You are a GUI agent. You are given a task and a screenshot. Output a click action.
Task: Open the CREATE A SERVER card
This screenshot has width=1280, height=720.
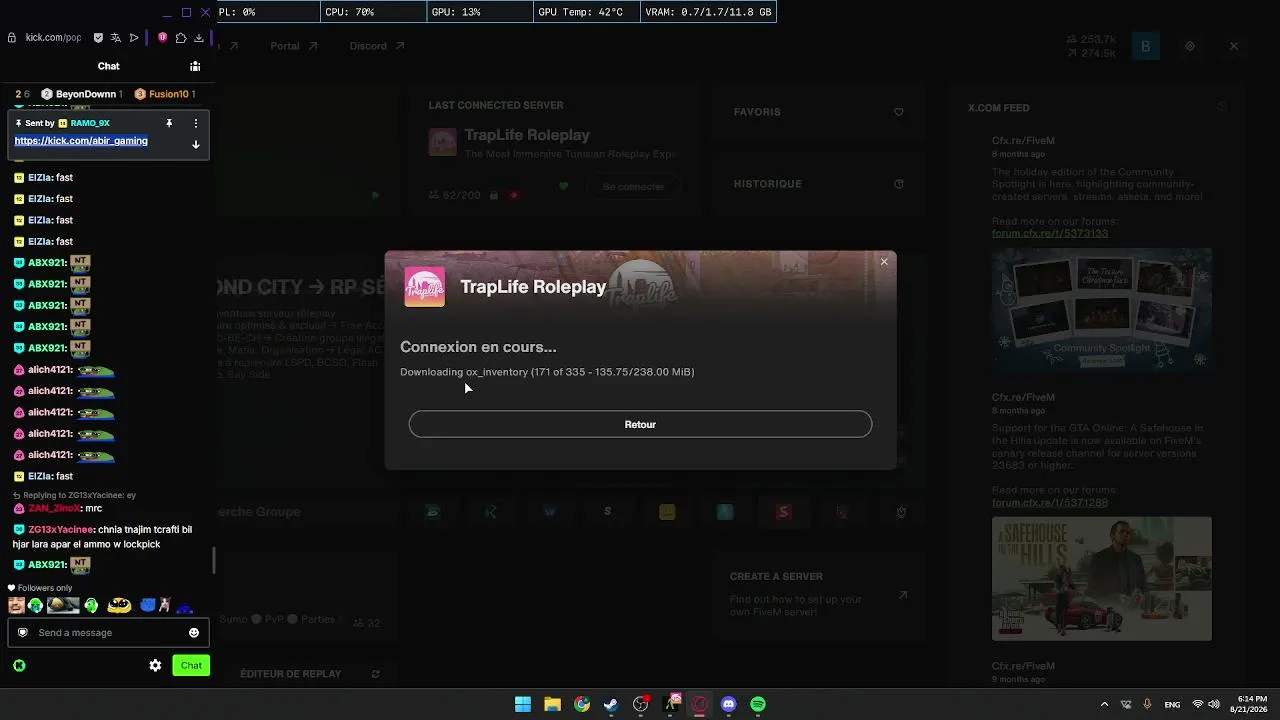coord(818,593)
